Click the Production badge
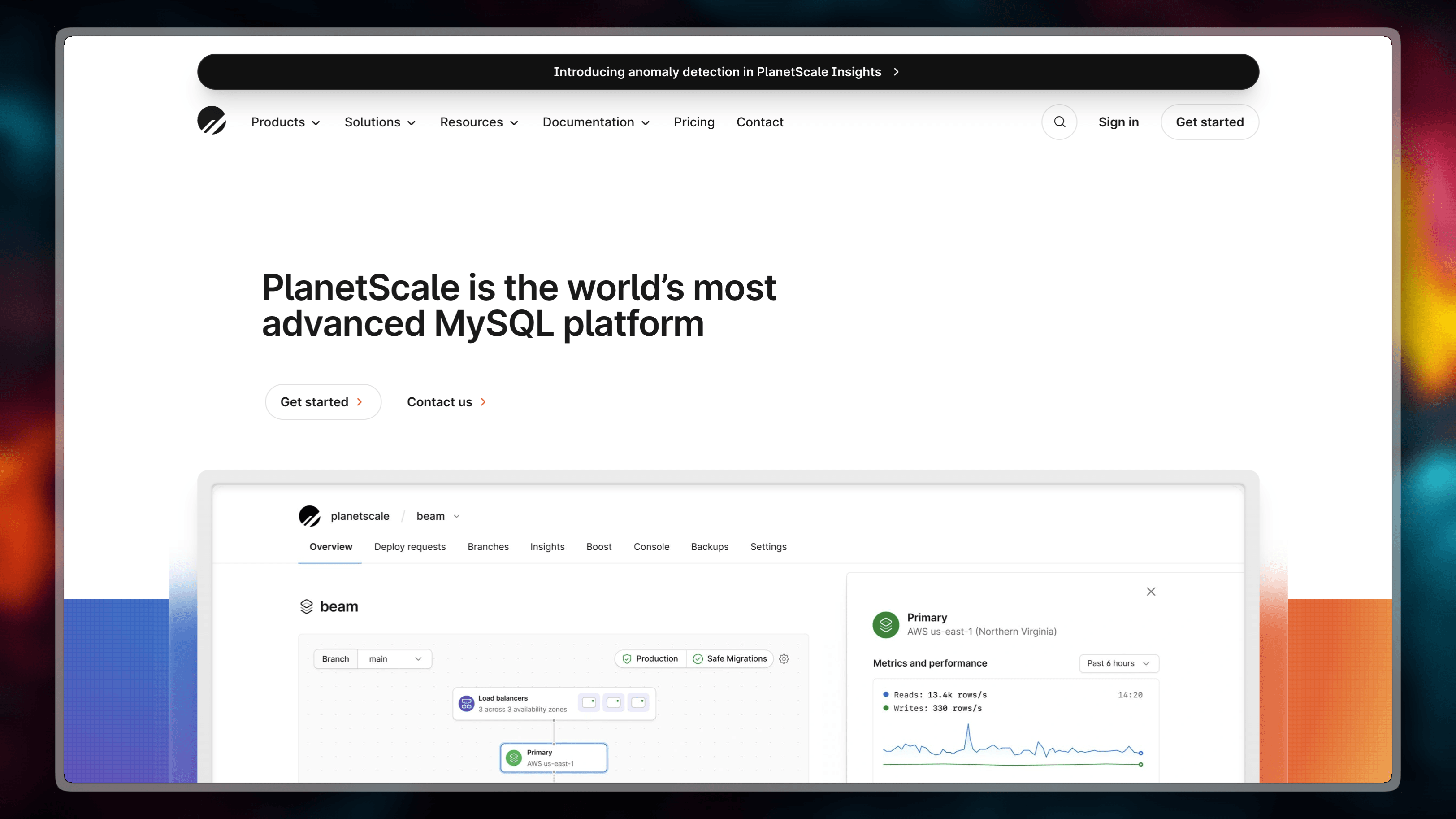 [x=650, y=658]
